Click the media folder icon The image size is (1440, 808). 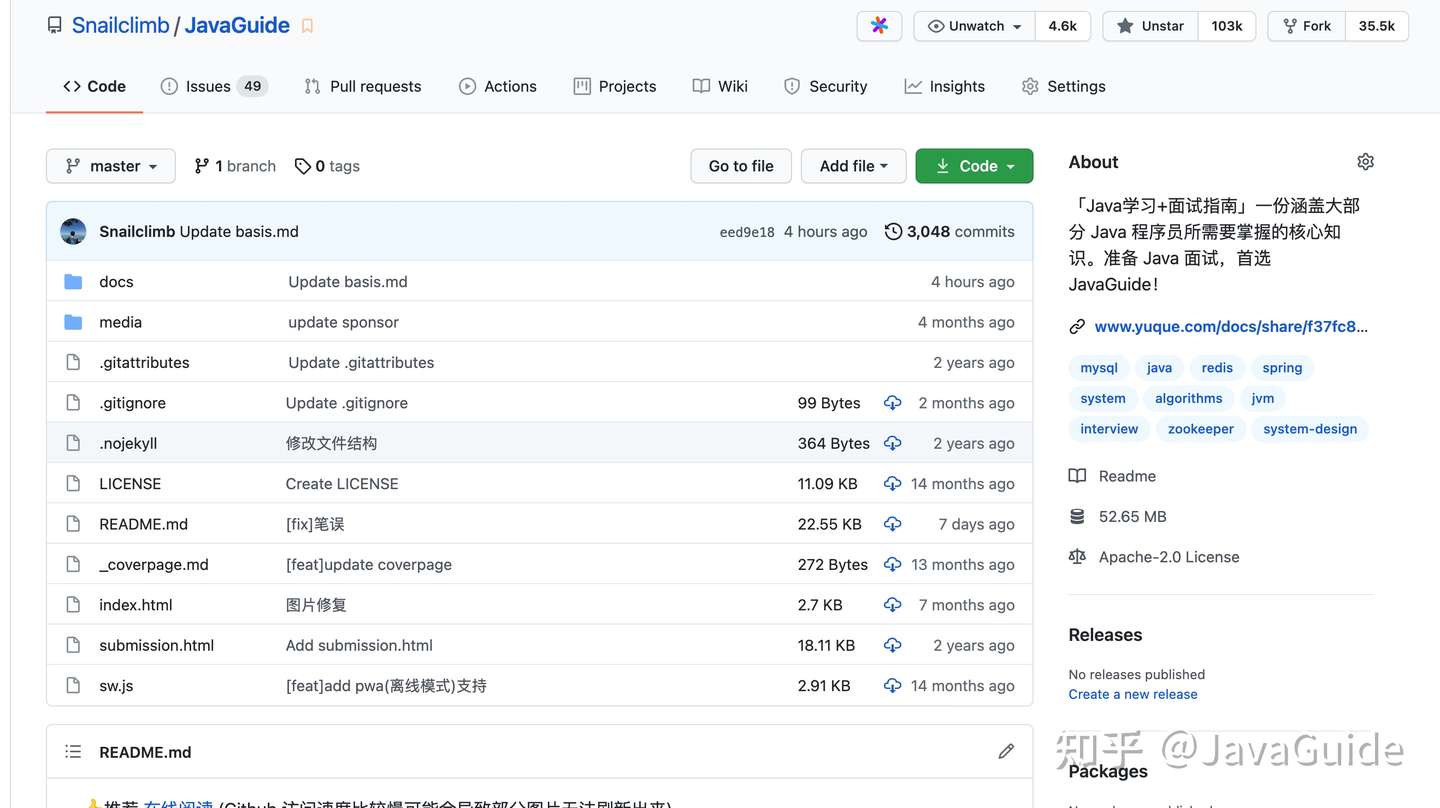tap(73, 322)
